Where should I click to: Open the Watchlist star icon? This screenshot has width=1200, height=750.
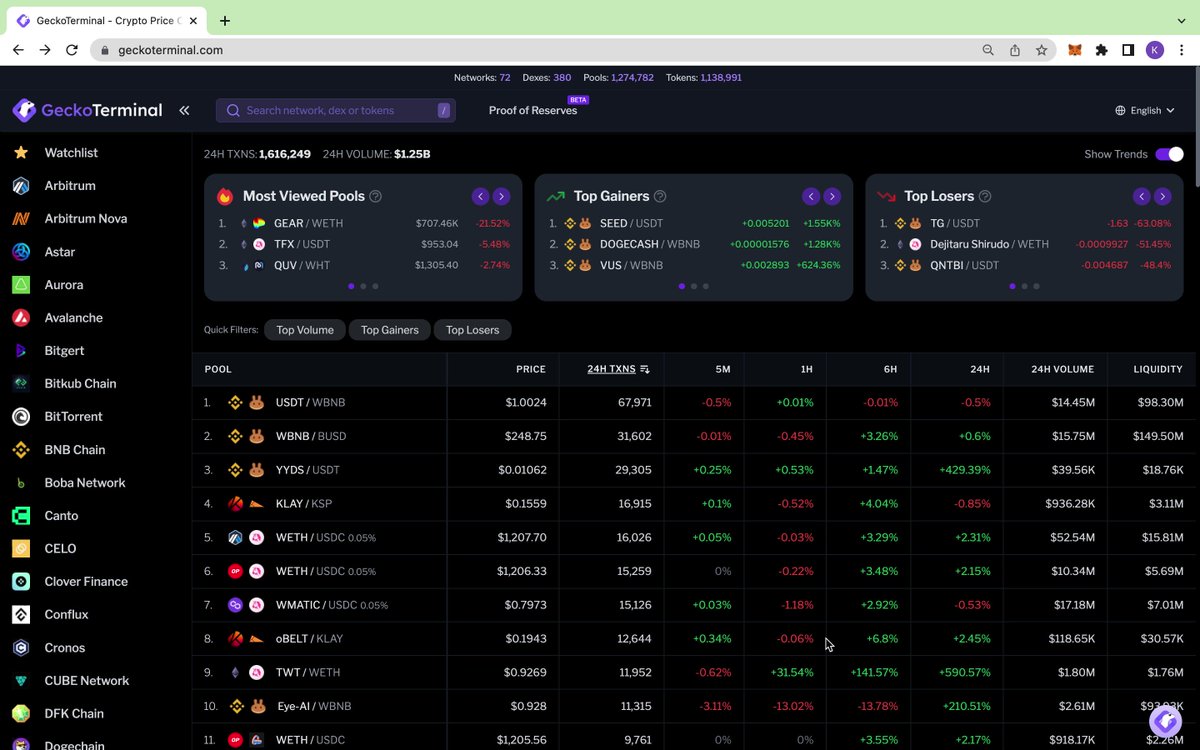21,153
